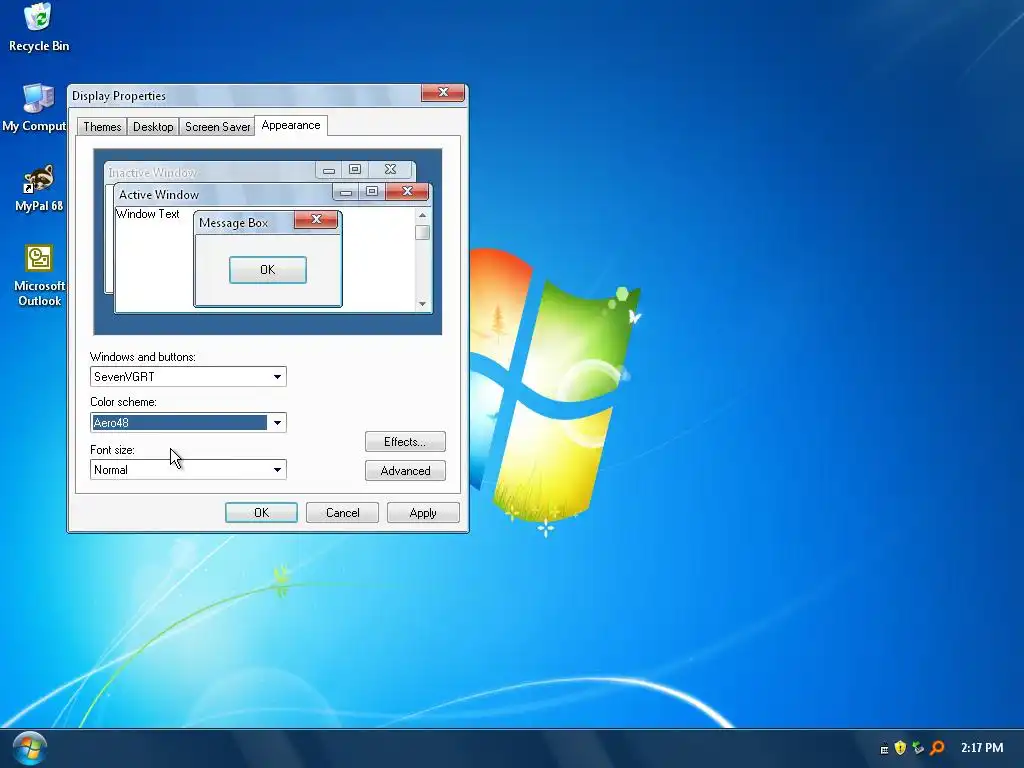Viewport: 1024px width, 768px height.
Task: Click the Active Window preview minimize button
Action: click(346, 192)
